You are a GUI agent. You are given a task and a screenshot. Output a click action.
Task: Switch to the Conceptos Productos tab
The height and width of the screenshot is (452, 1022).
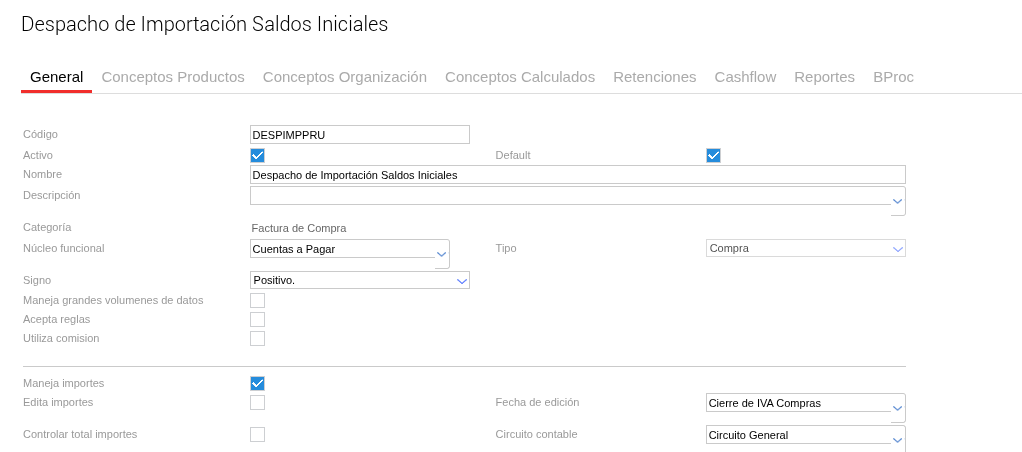tap(173, 77)
